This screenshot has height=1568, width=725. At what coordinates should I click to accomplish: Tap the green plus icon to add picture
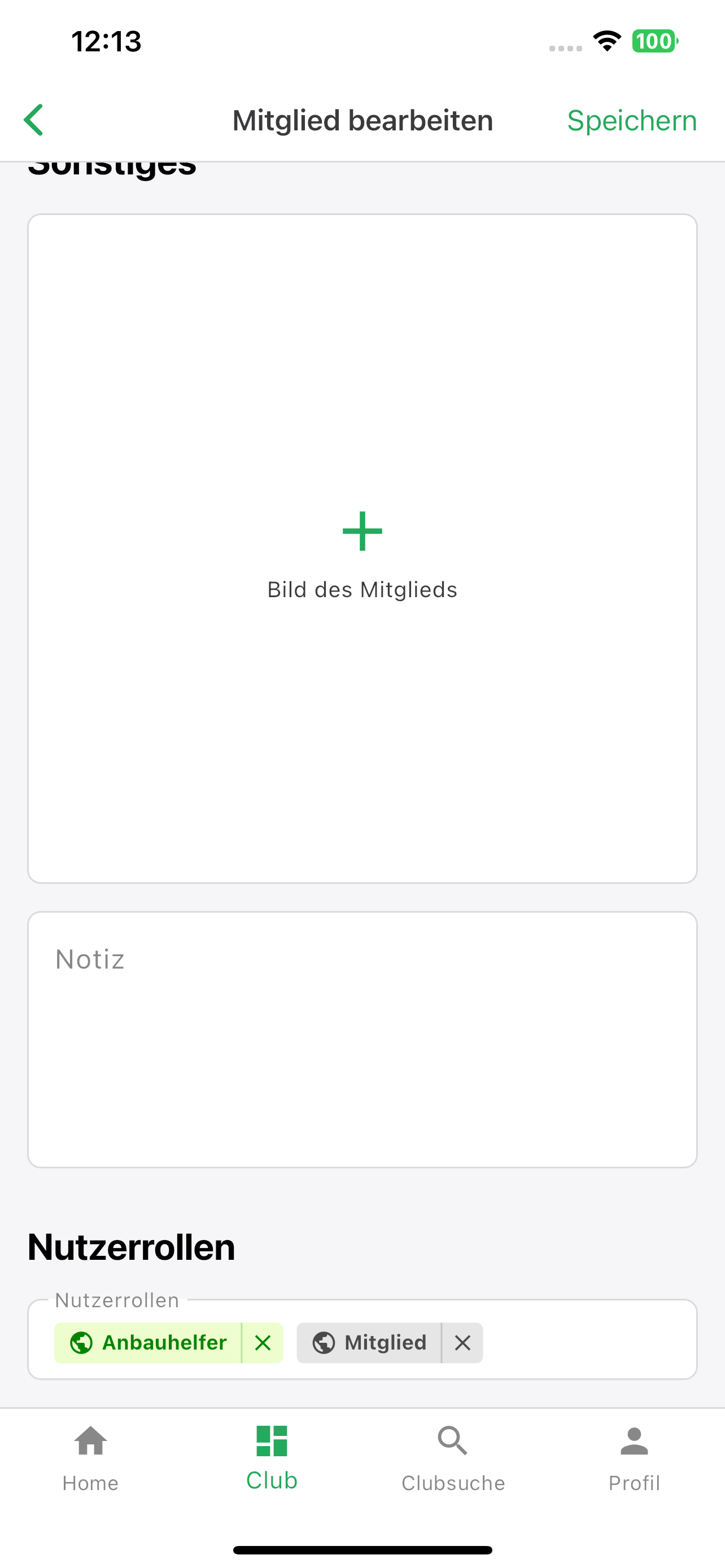[x=362, y=531]
